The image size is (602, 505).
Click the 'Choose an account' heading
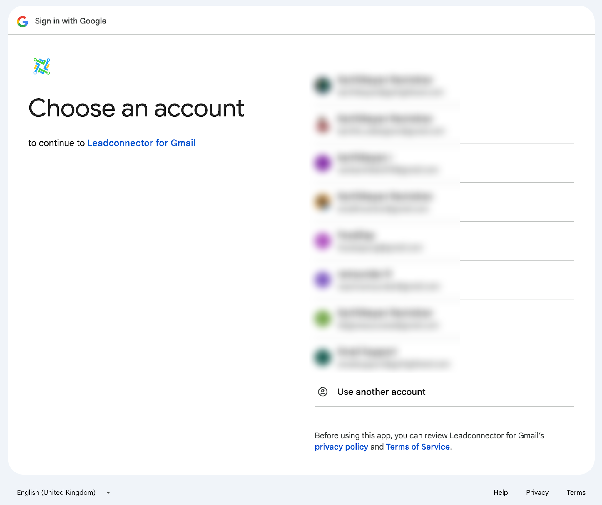tap(136, 108)
